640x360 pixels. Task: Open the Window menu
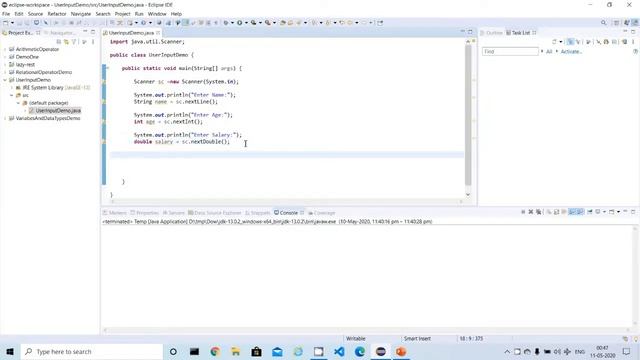tap(157, 14)
